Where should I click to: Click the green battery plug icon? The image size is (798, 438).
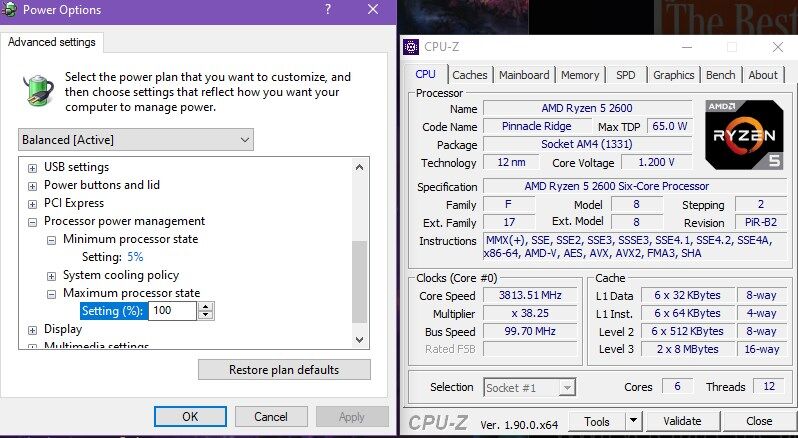coord(39,90)
